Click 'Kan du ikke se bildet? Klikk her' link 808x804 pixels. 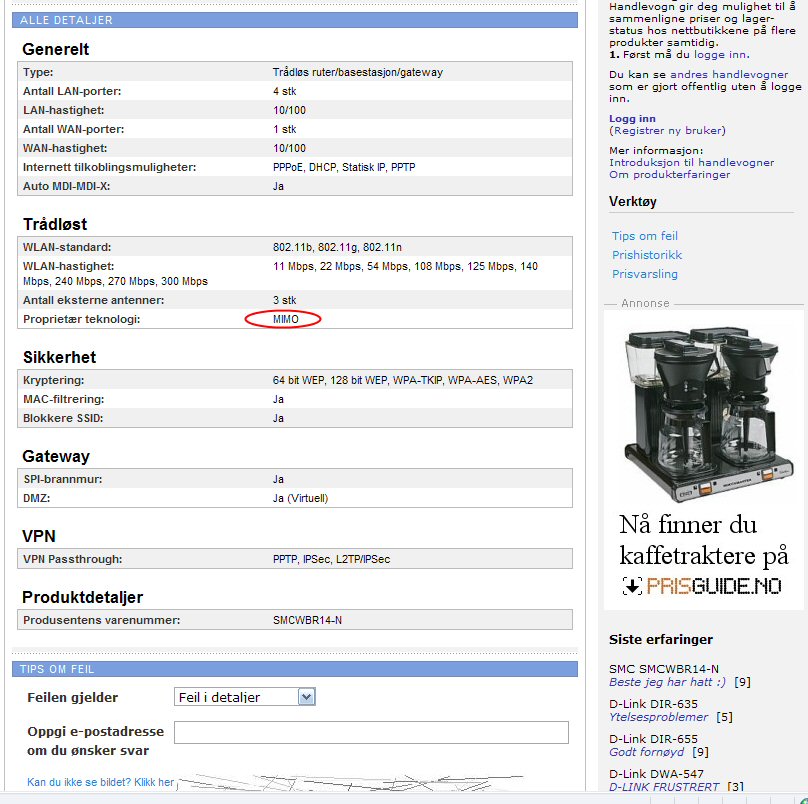(100, 782)
